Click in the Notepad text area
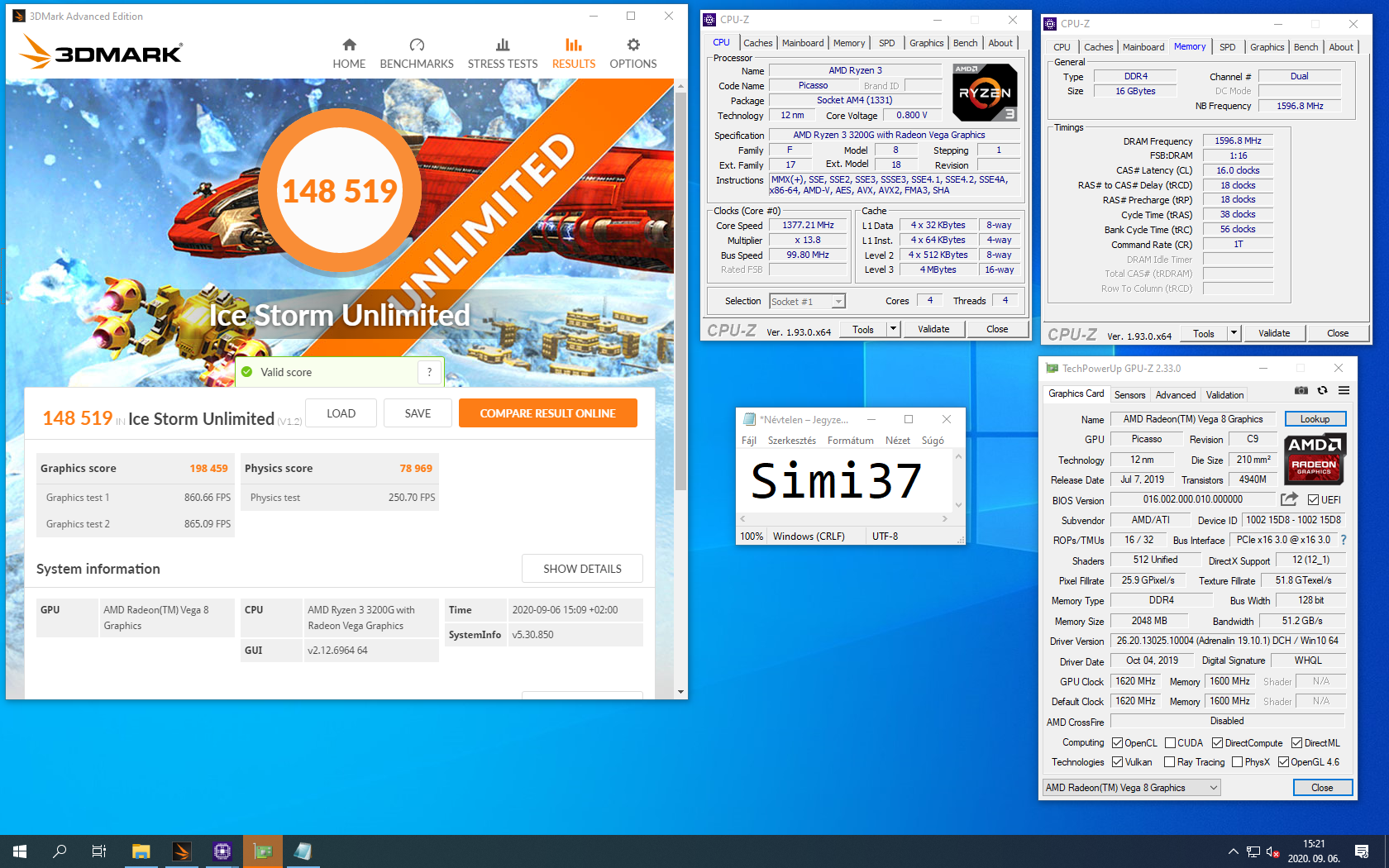 (x=844, y=481)
